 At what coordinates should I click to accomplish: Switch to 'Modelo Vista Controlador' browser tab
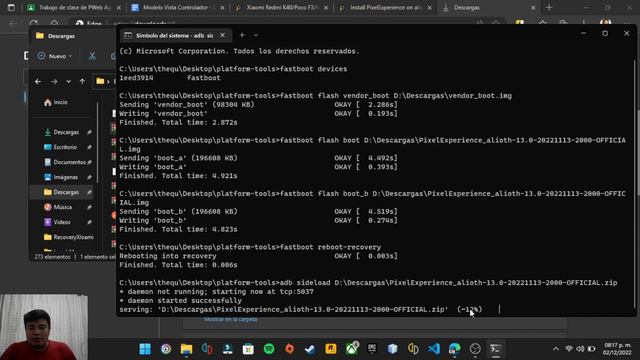pos(178,8)
